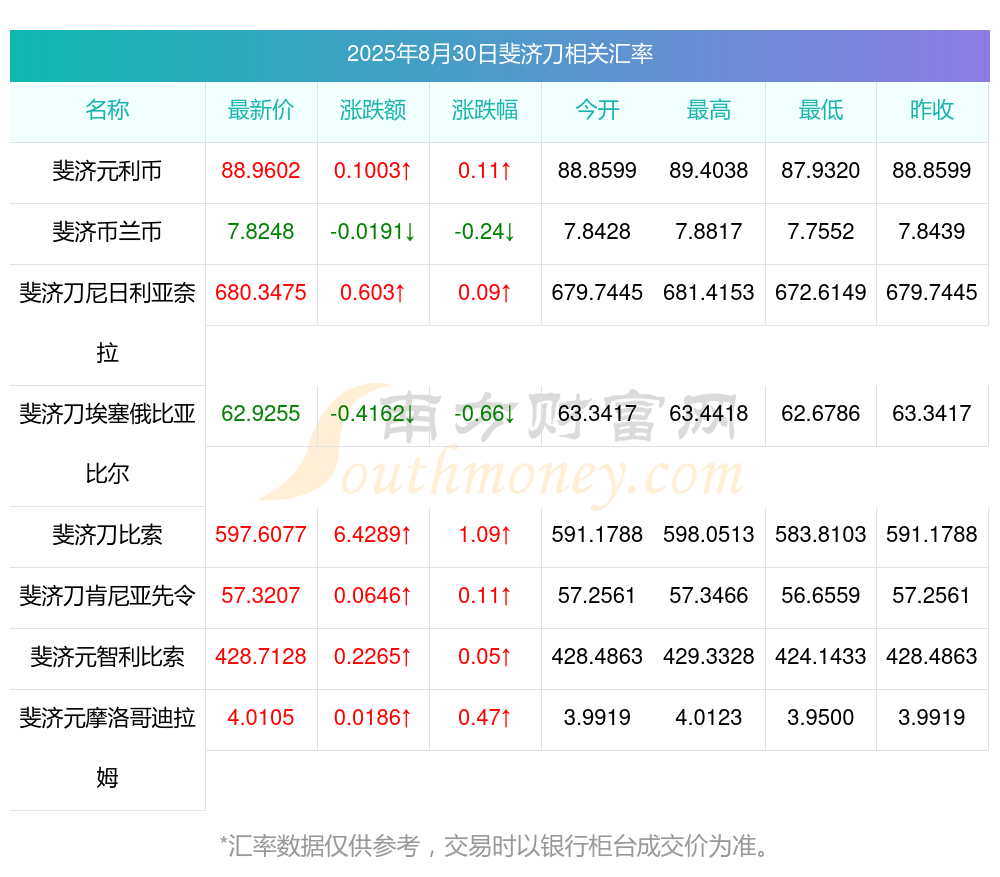
Task: Click the high value 89.4038
Action: pos(709,170)
